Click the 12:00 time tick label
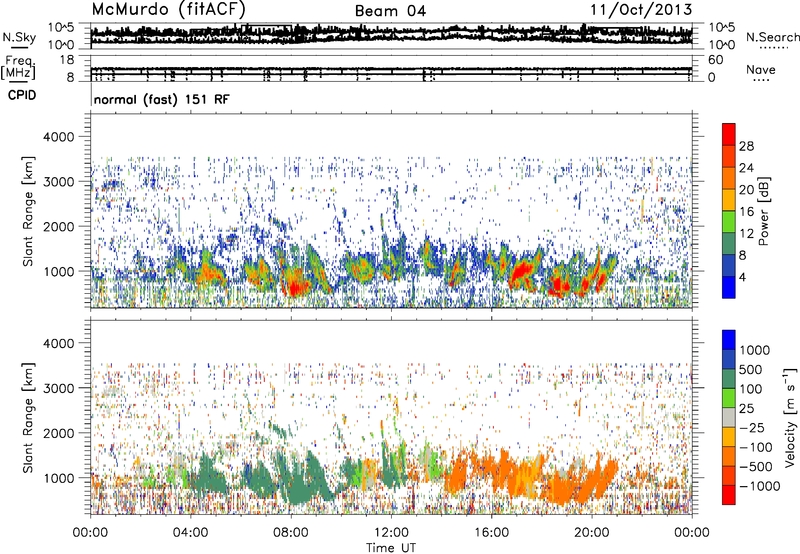 coord(391,533)
